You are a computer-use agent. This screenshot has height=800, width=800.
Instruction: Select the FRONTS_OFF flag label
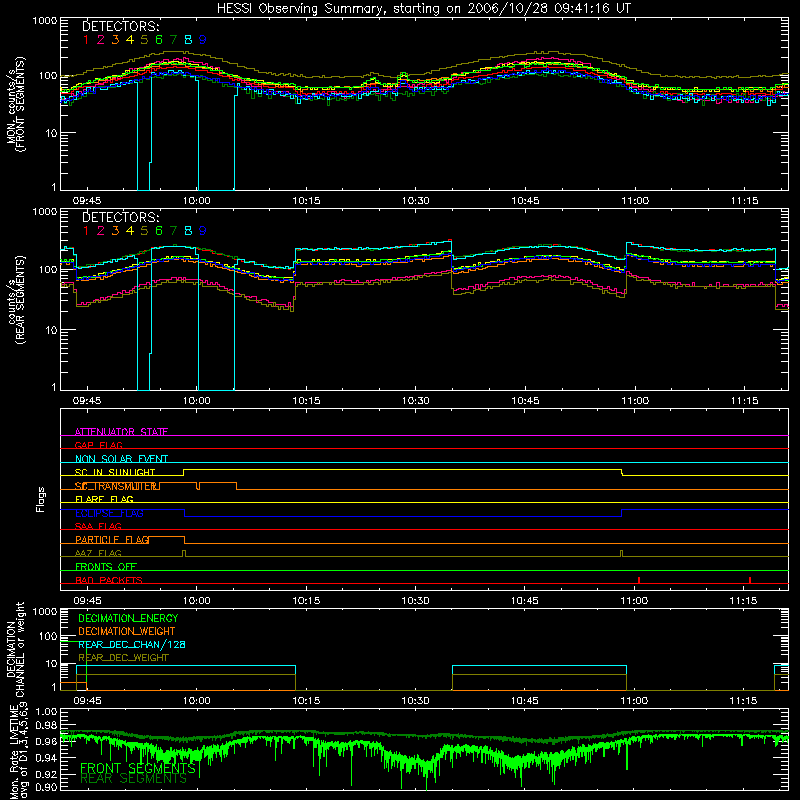pyautogui.click(x=106, y=566)
